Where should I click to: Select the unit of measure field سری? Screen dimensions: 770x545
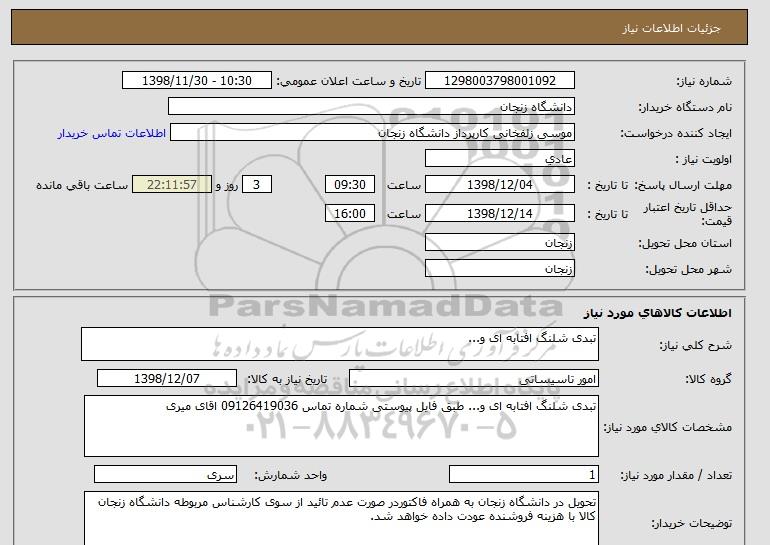pyautogui.click(x=165, y=475)
